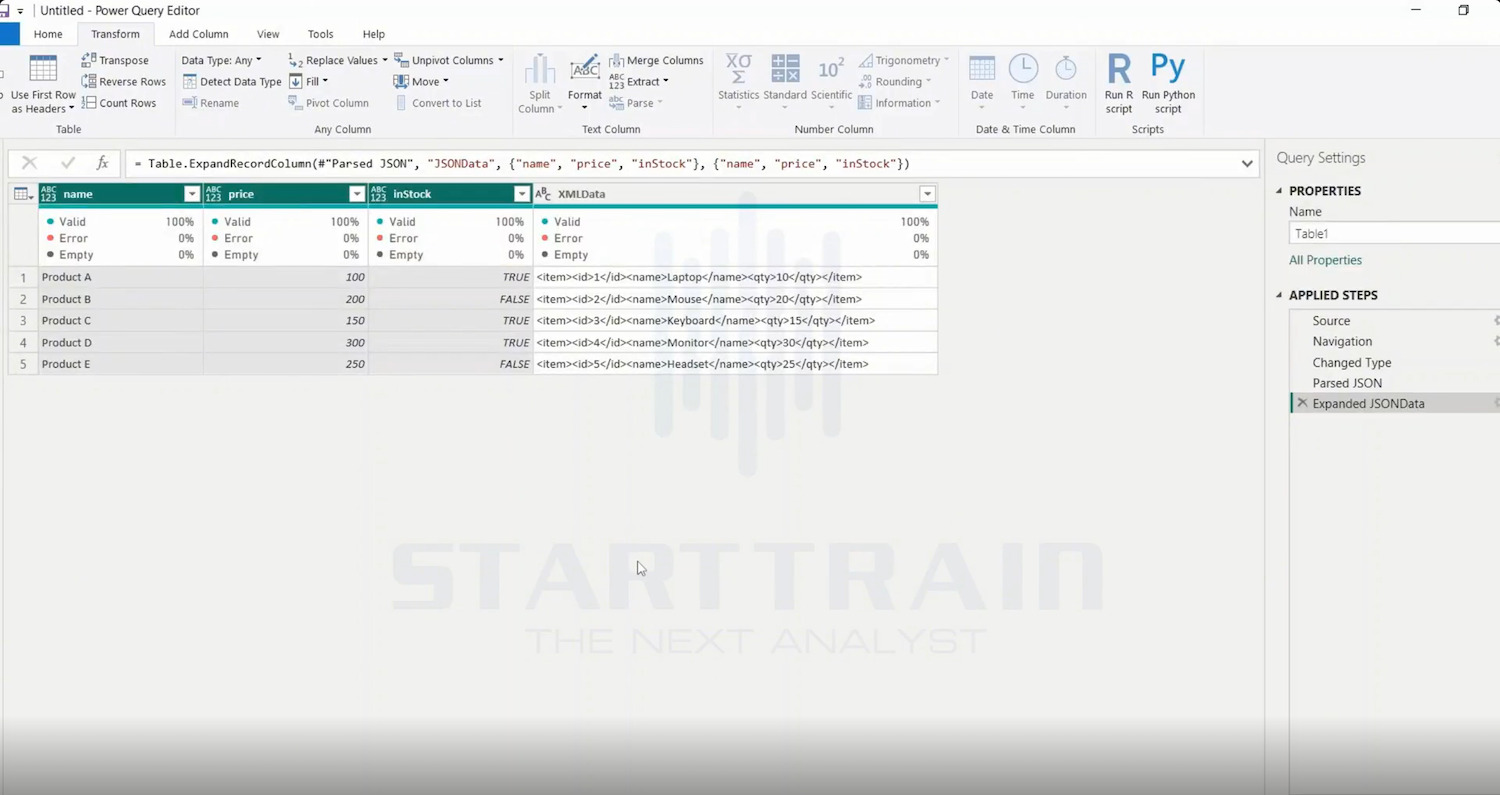Click Count Rows tool
Image resolution: width=1500 pixels, height=795 pixels.
(119, 103)
